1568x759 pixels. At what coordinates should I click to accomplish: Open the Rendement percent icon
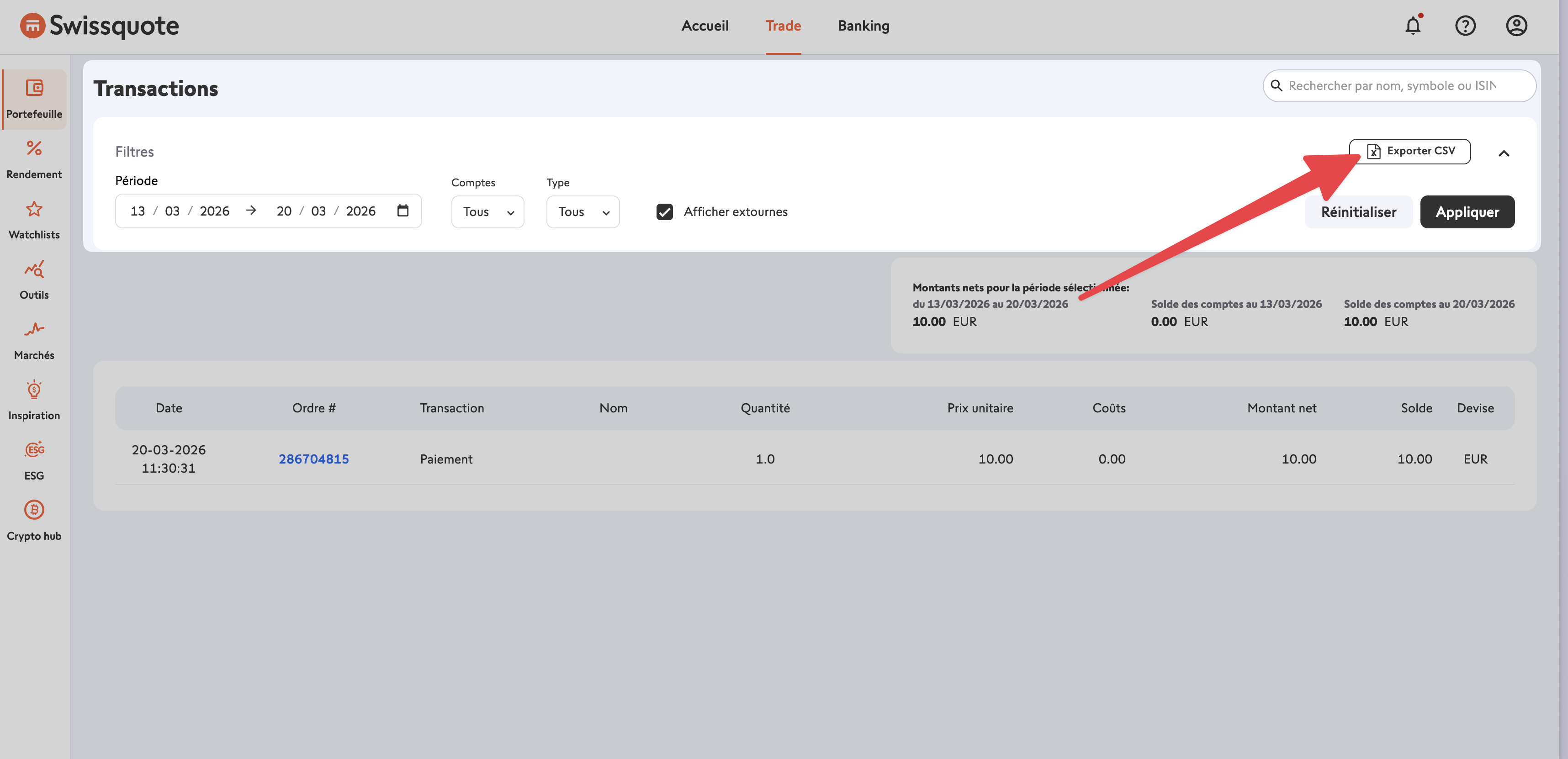pos(34,148)
